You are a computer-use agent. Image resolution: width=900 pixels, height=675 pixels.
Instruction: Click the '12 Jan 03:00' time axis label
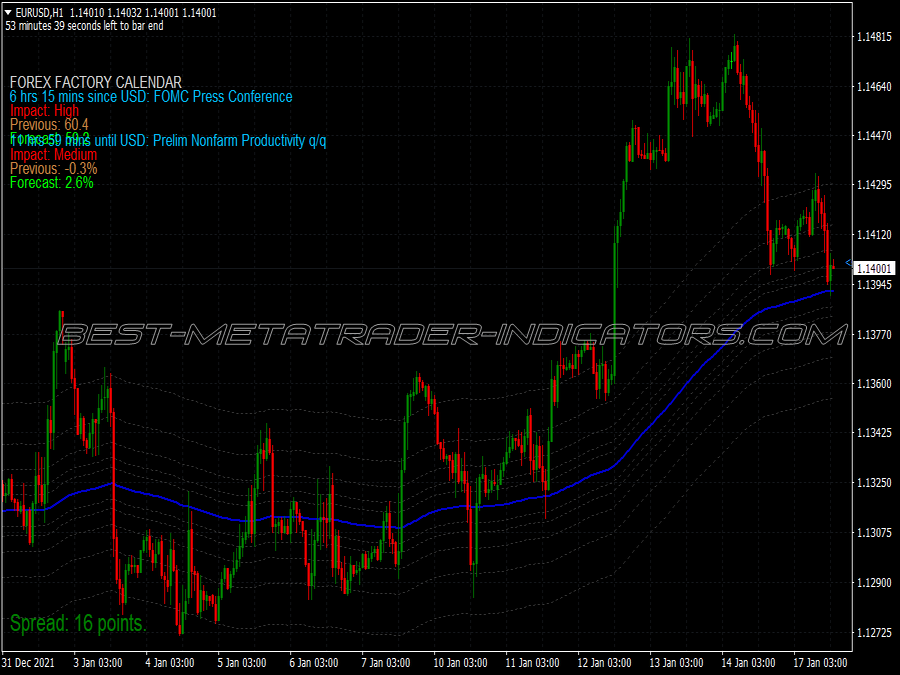(x=604, y=662)
